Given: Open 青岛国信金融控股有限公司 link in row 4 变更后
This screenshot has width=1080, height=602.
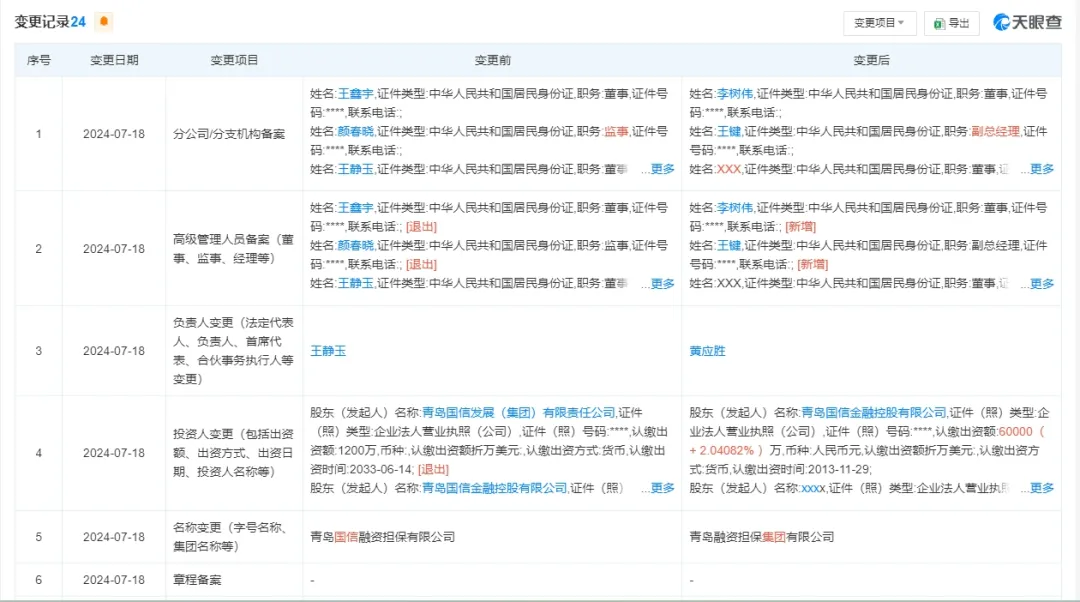Looking at the screenshot, I should tap(874, 413).
